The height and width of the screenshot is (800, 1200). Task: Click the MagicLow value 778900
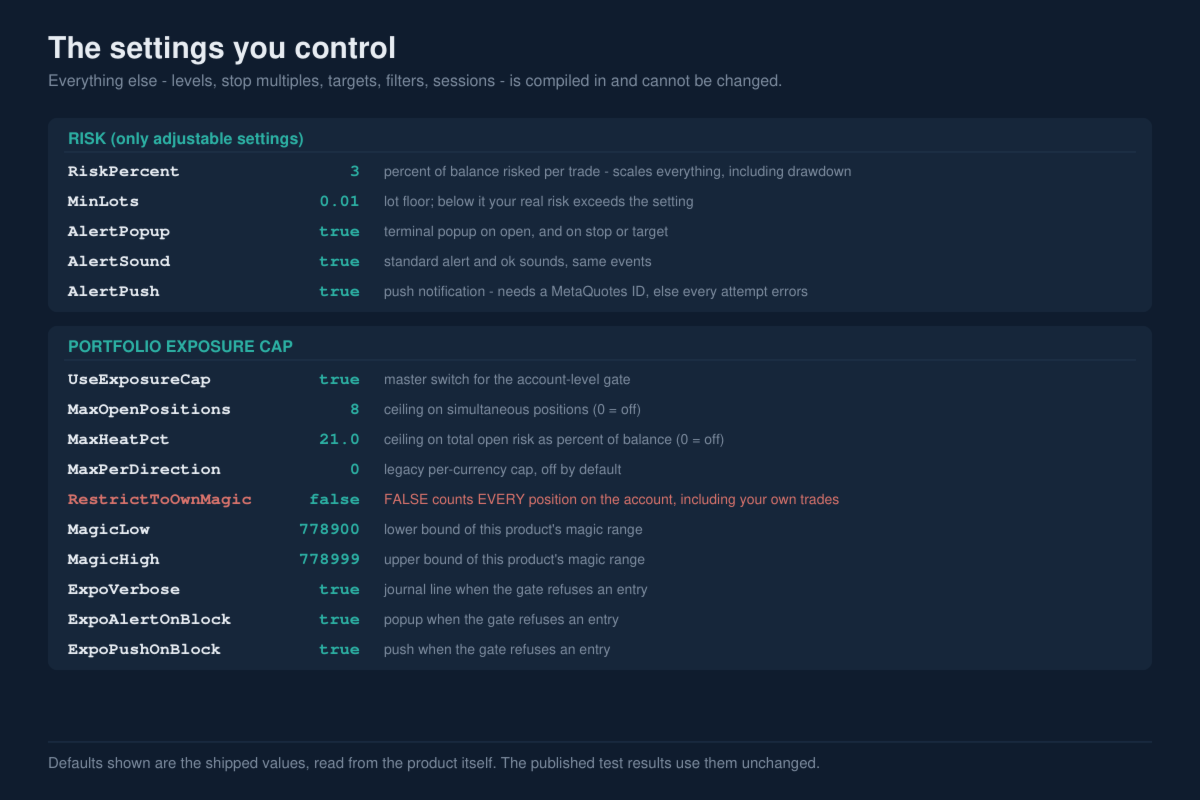coord(329,529)
